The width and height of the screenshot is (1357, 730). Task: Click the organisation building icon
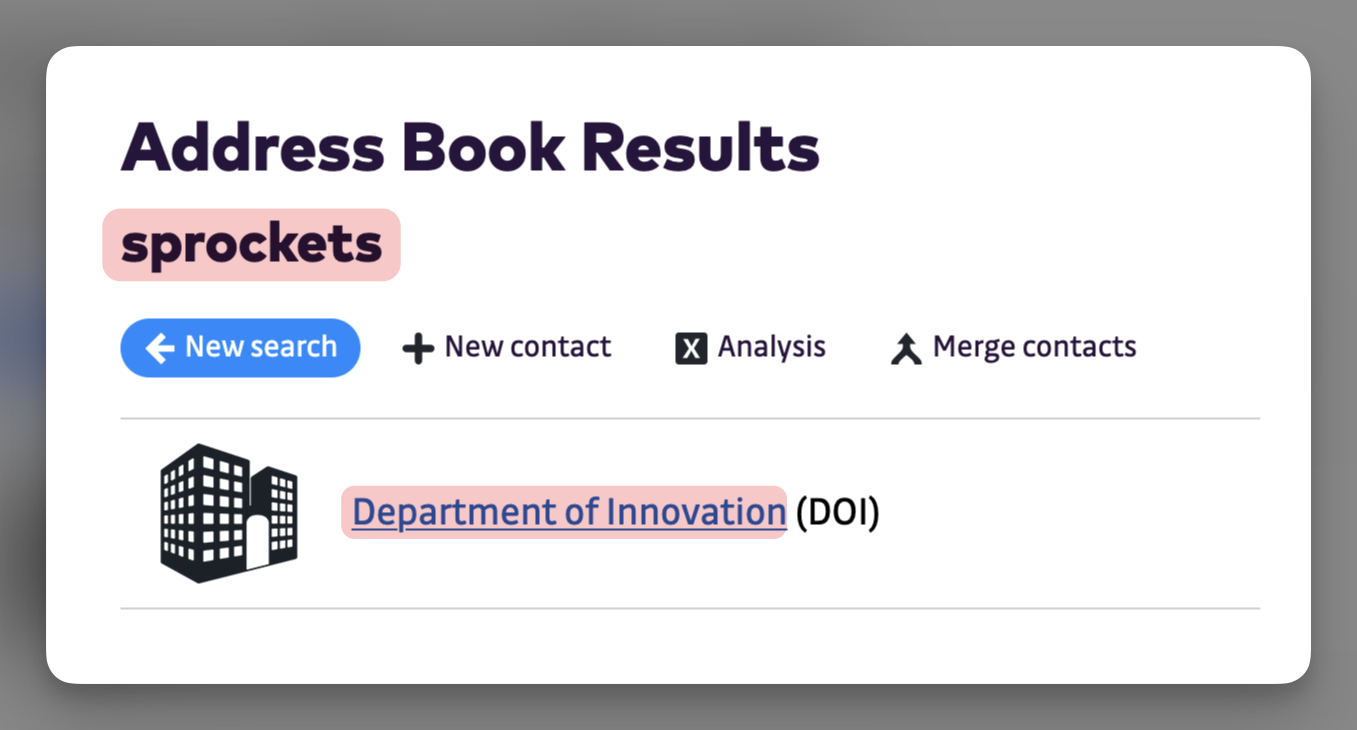pos(229,512)
